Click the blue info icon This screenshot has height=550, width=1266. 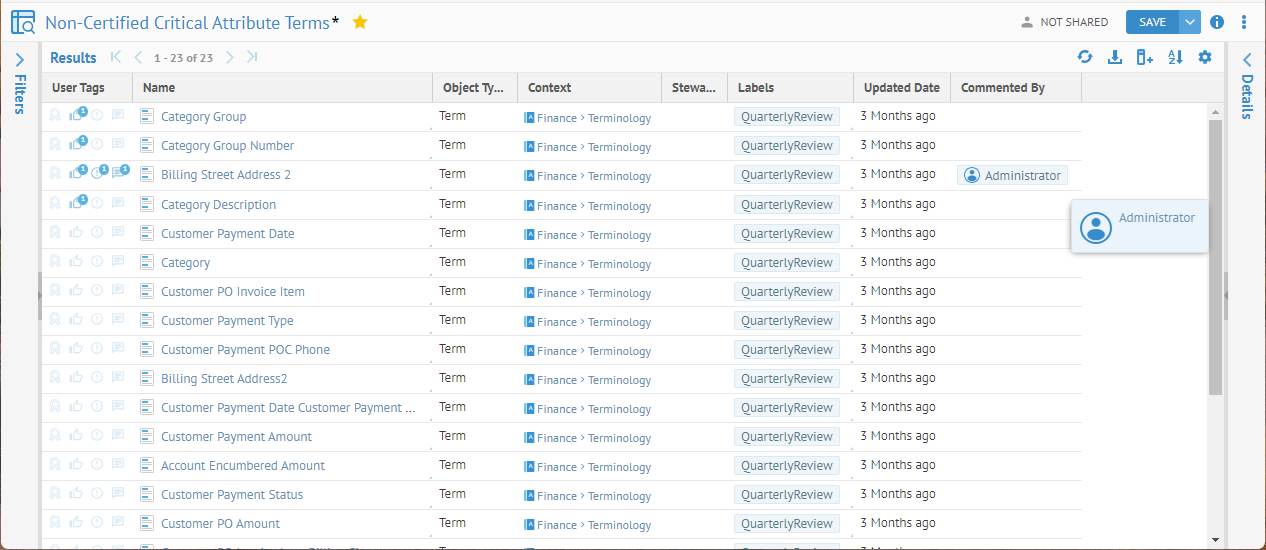click(x=1217, y=22)
